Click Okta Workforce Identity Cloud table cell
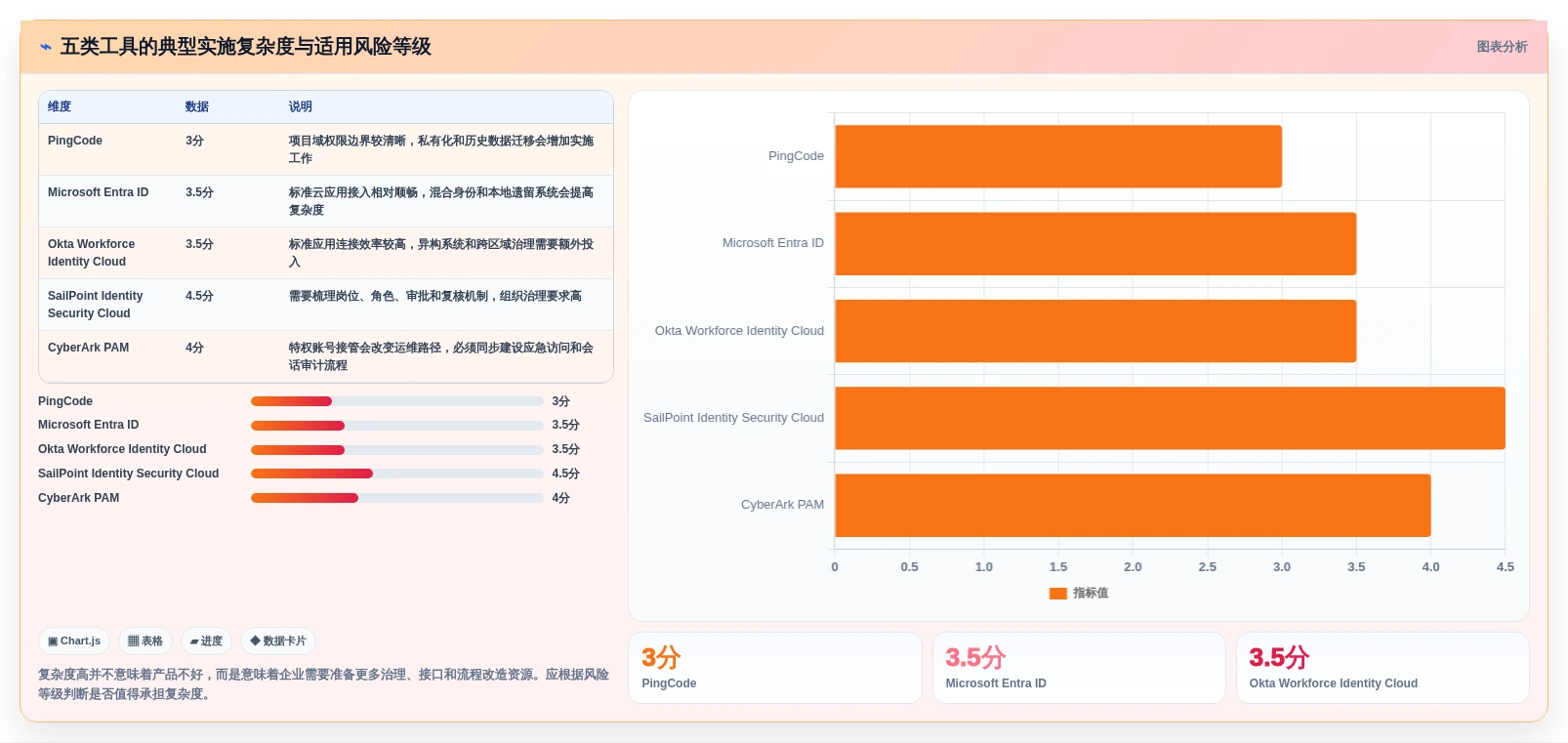Viewport: 1568px width, 743px height. 92,253
